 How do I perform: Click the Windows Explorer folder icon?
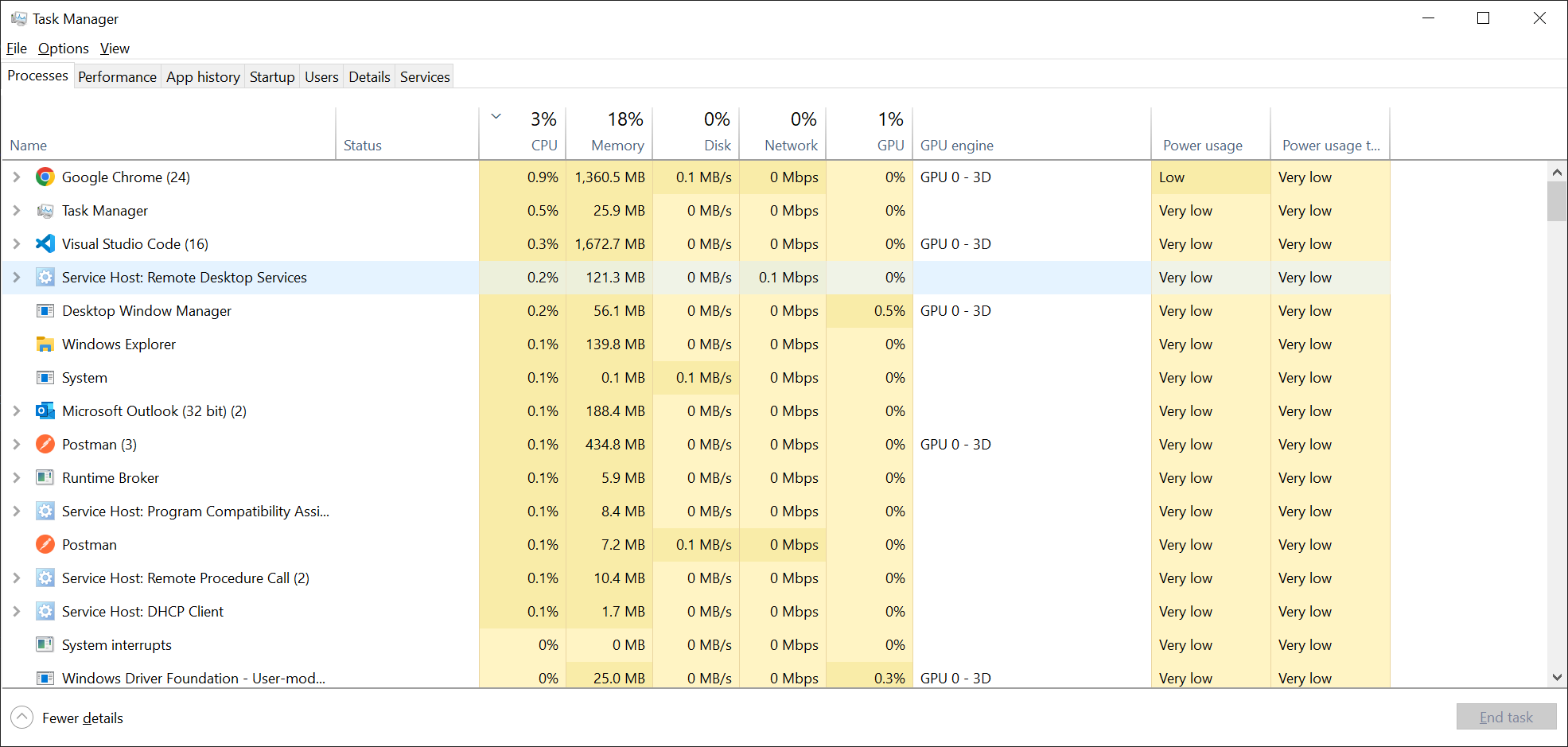tap(45, 344)
